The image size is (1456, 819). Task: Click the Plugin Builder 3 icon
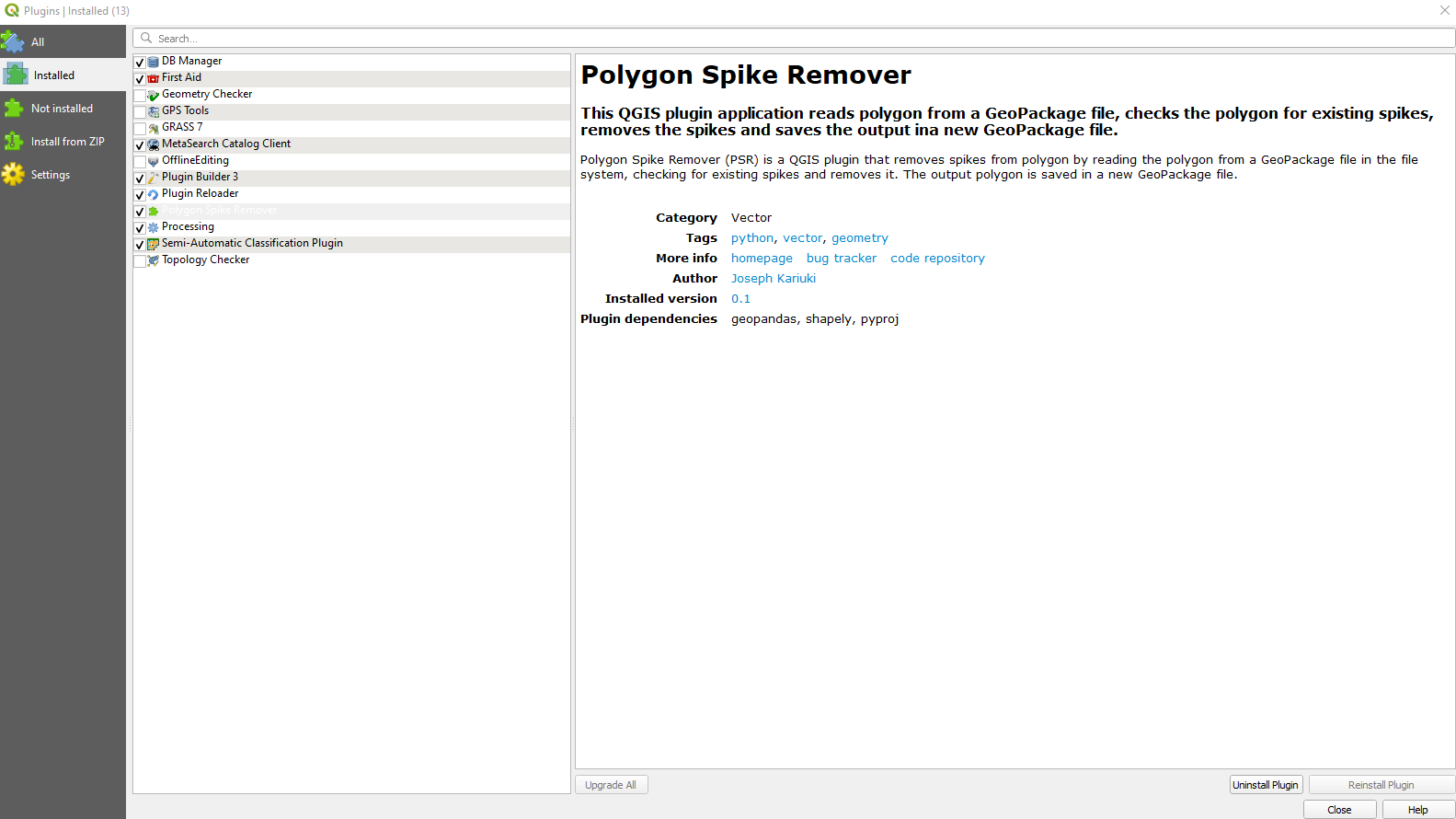click(x=154, y=178)
